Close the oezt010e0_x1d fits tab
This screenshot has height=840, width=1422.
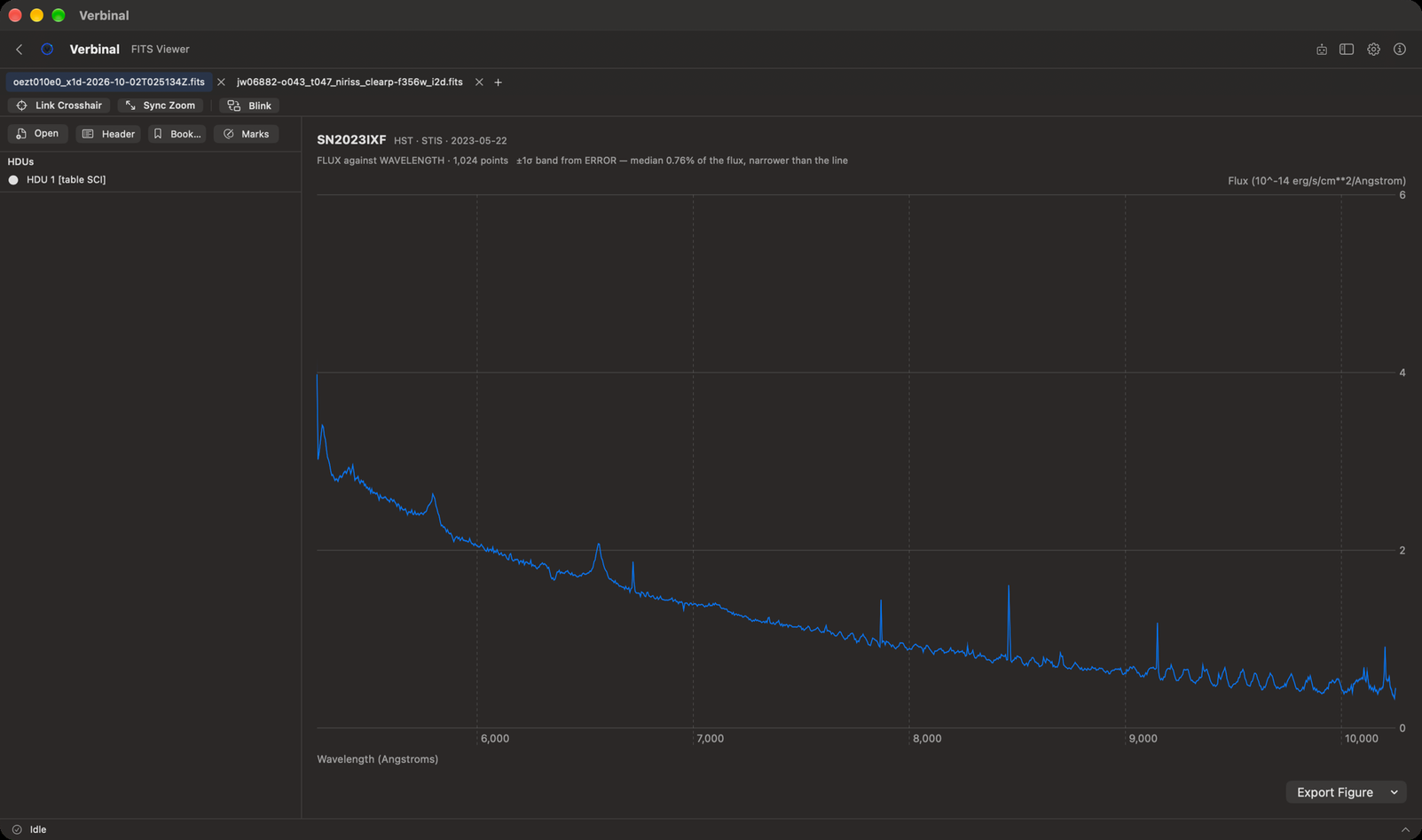coord(221,82)
